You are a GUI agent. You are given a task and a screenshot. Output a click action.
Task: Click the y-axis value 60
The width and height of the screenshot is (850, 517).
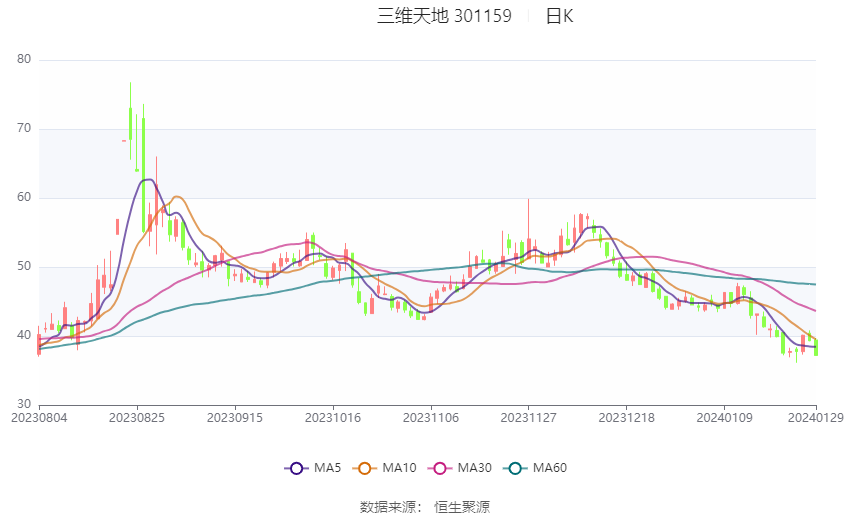24,197
